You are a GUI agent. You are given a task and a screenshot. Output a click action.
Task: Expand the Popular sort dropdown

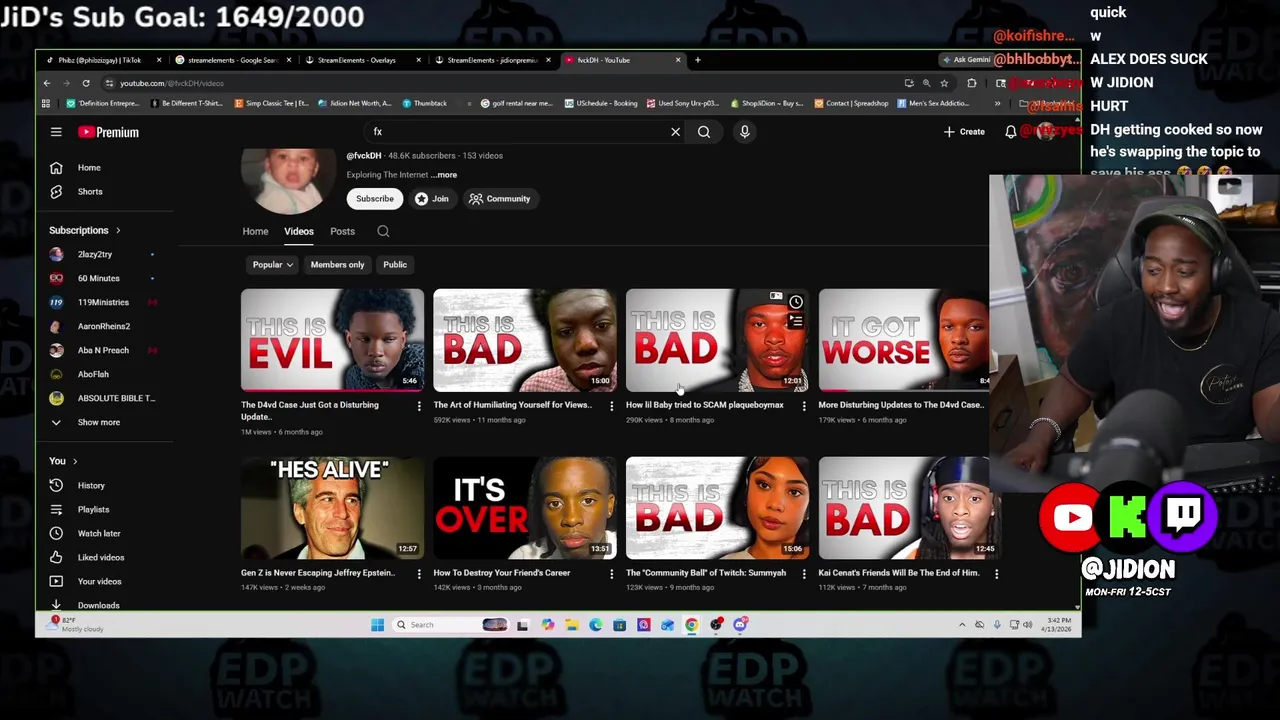tap(272, 265)
